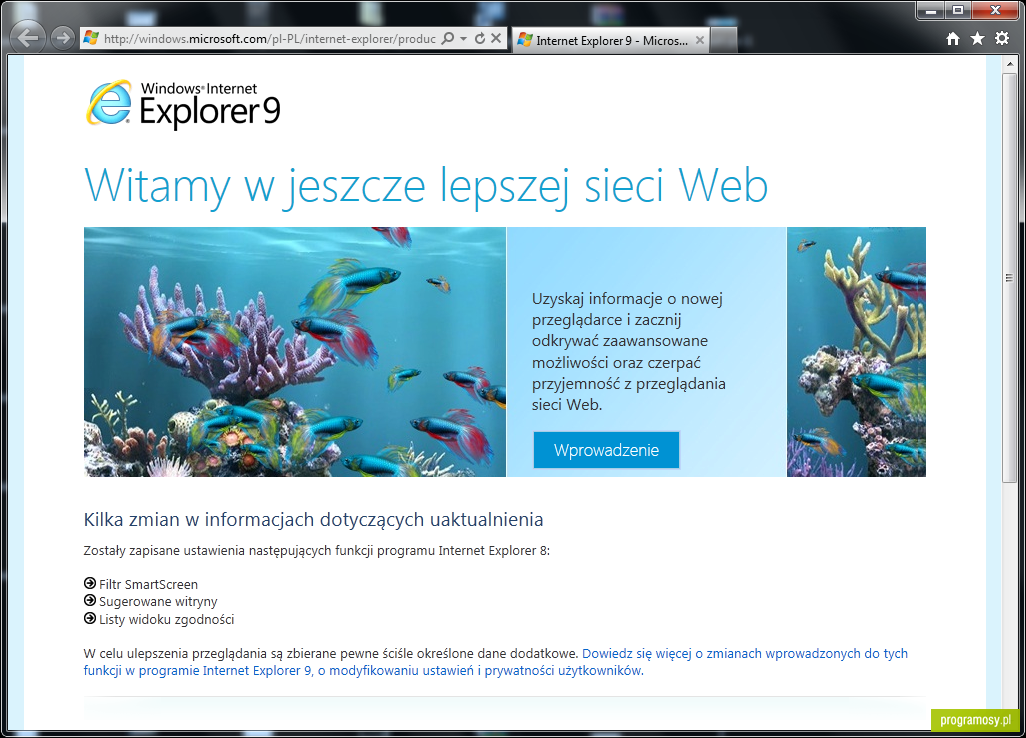
Task: Click the site favicon in address bar
Action: (91, 39)
